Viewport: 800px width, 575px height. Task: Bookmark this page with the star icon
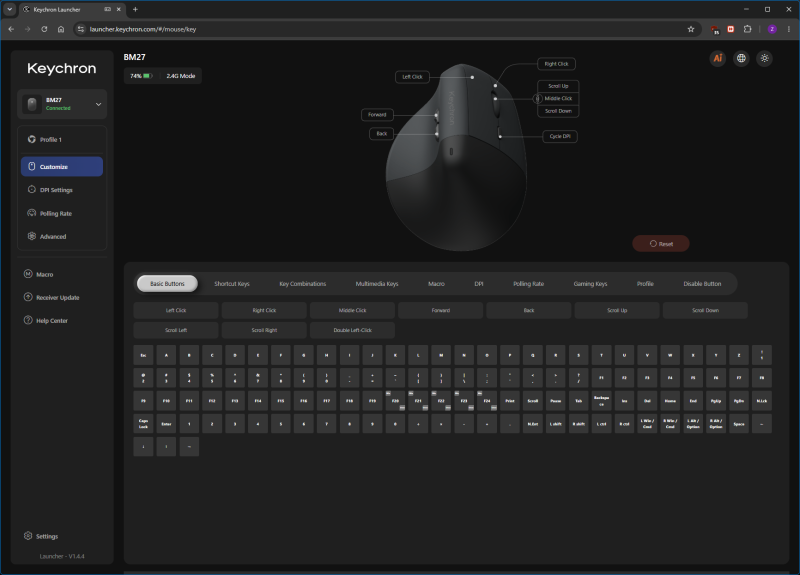(691, 29)
